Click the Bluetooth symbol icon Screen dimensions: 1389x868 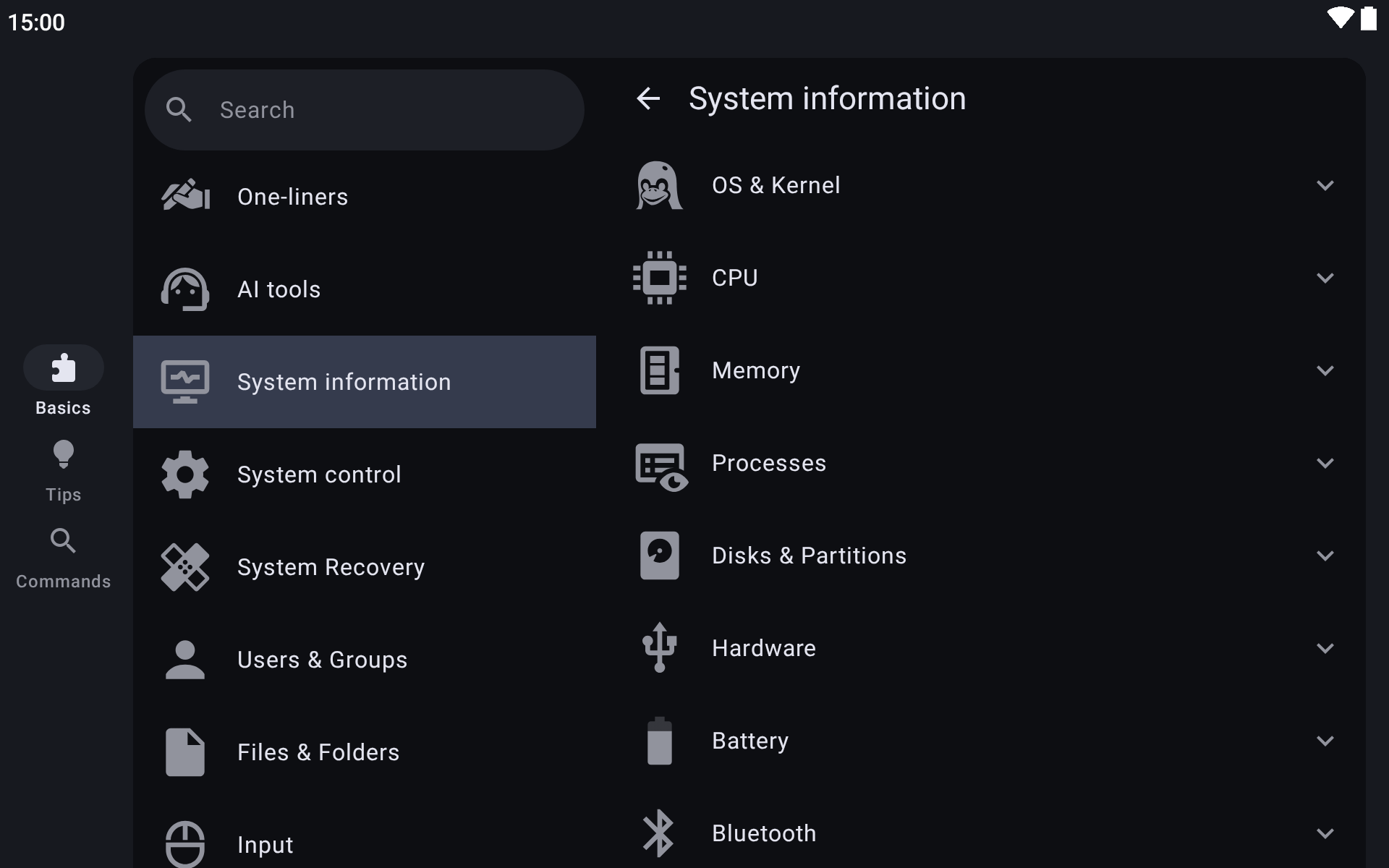[x=658, y=833]
